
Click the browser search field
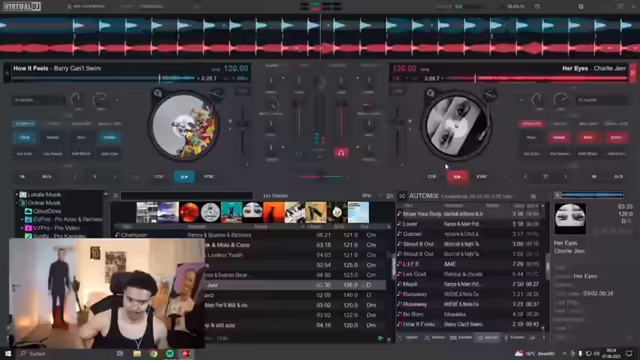(x=187, y=196)
